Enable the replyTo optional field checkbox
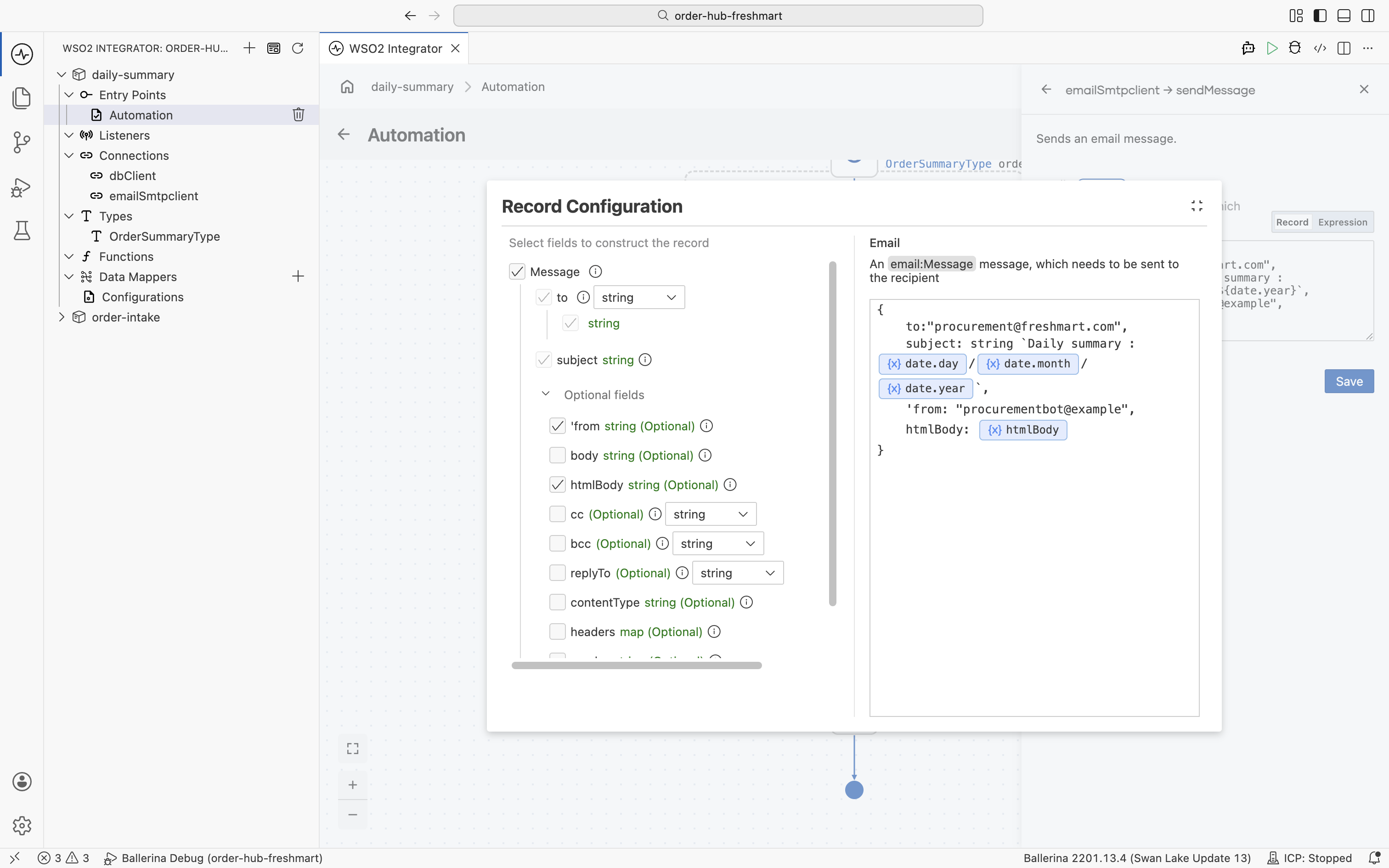 557,573
